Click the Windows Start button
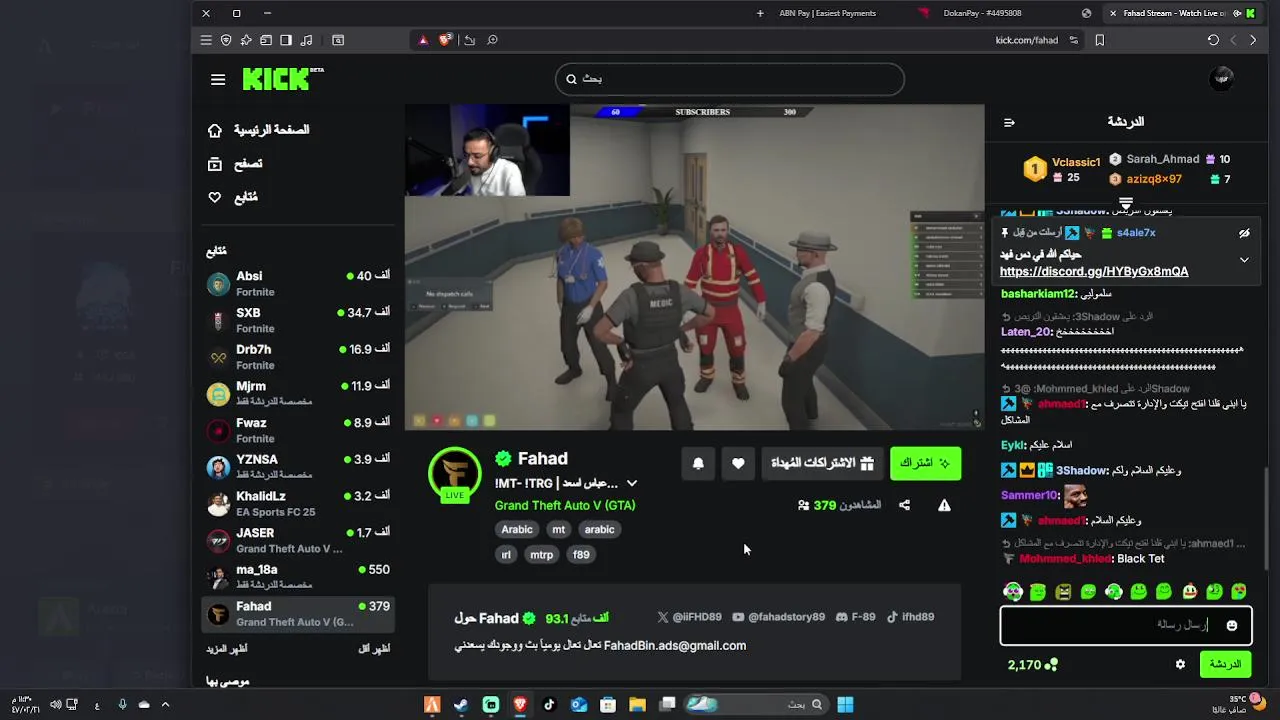Viewport: 1280px width, 720px height. [845, 705]
